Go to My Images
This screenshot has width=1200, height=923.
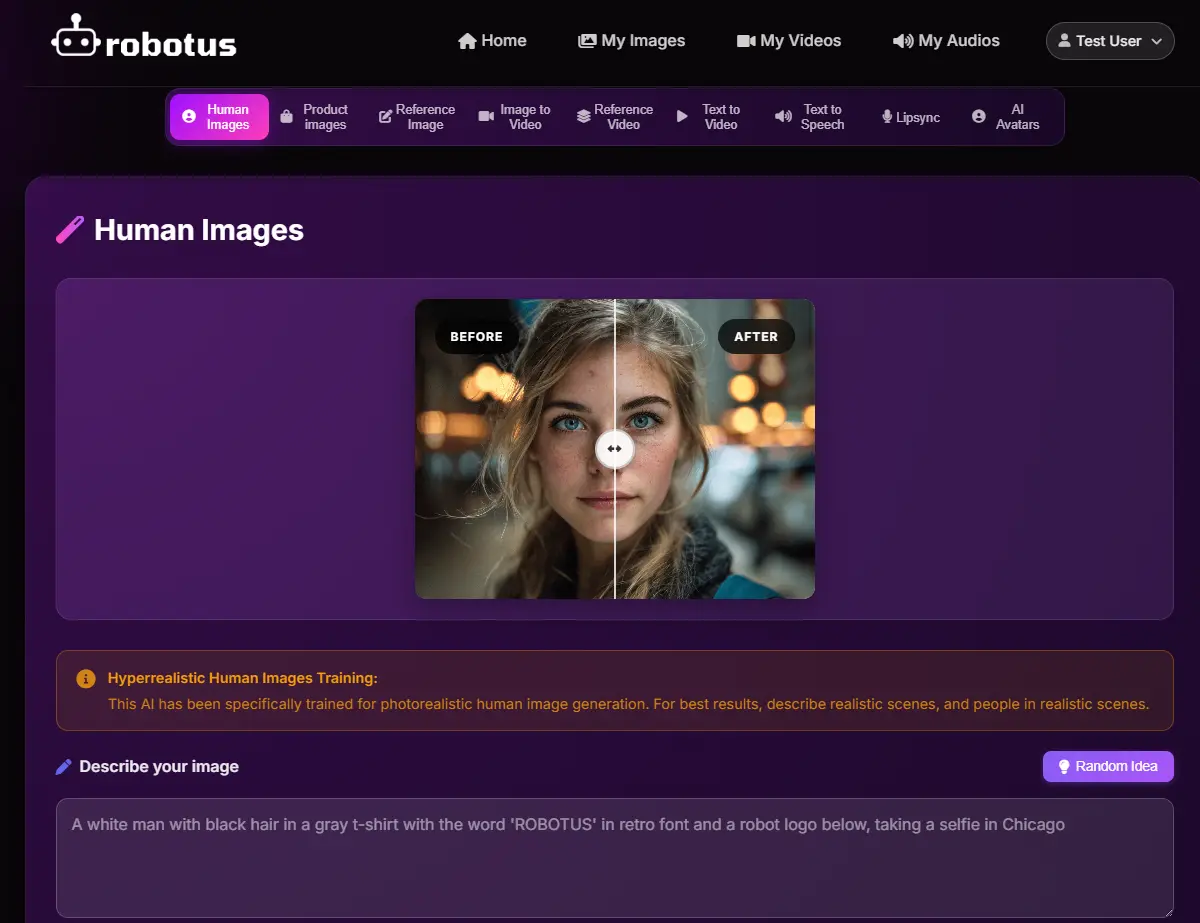[632, 41]
